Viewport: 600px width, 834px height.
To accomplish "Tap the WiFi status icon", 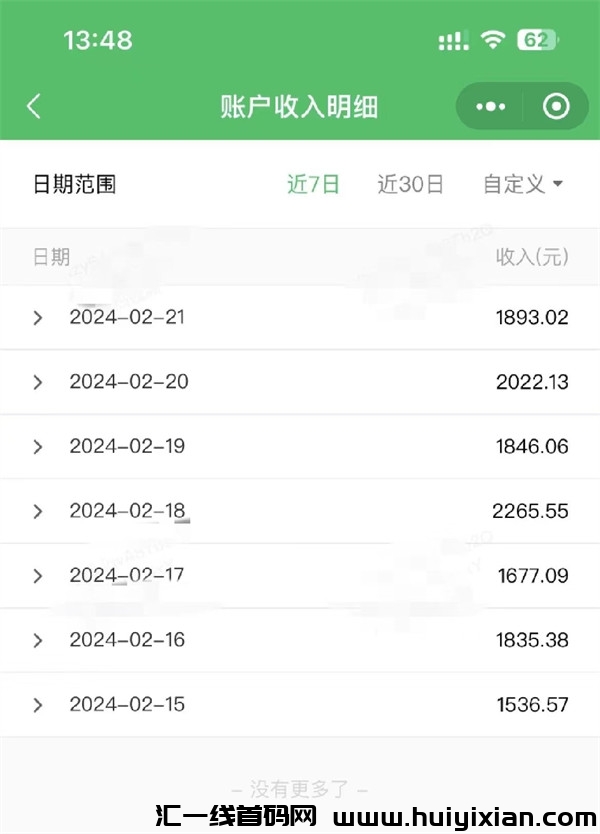I will (x=492, y=40).
